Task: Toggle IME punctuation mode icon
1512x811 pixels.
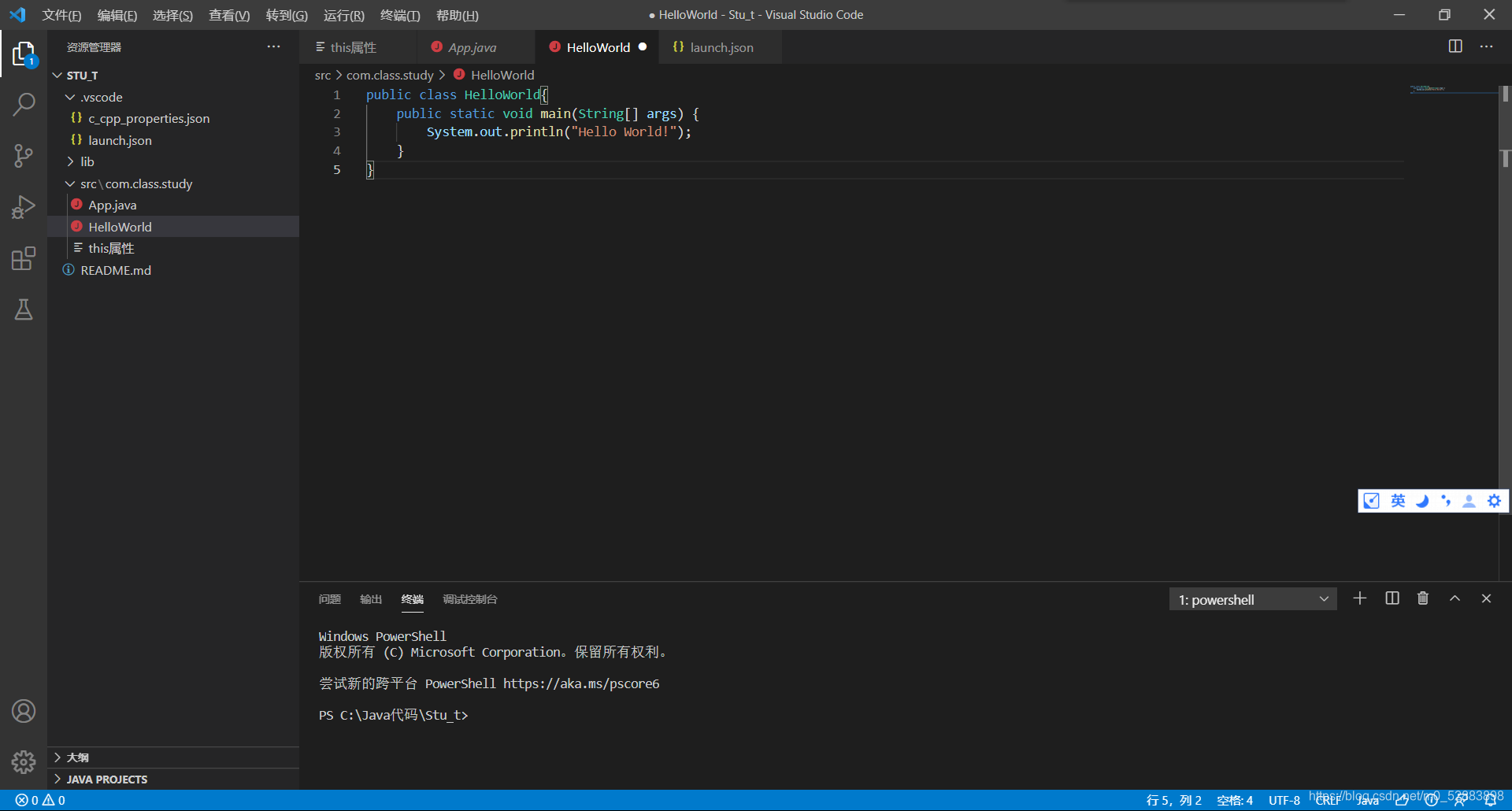Action: click(1446, 501)
